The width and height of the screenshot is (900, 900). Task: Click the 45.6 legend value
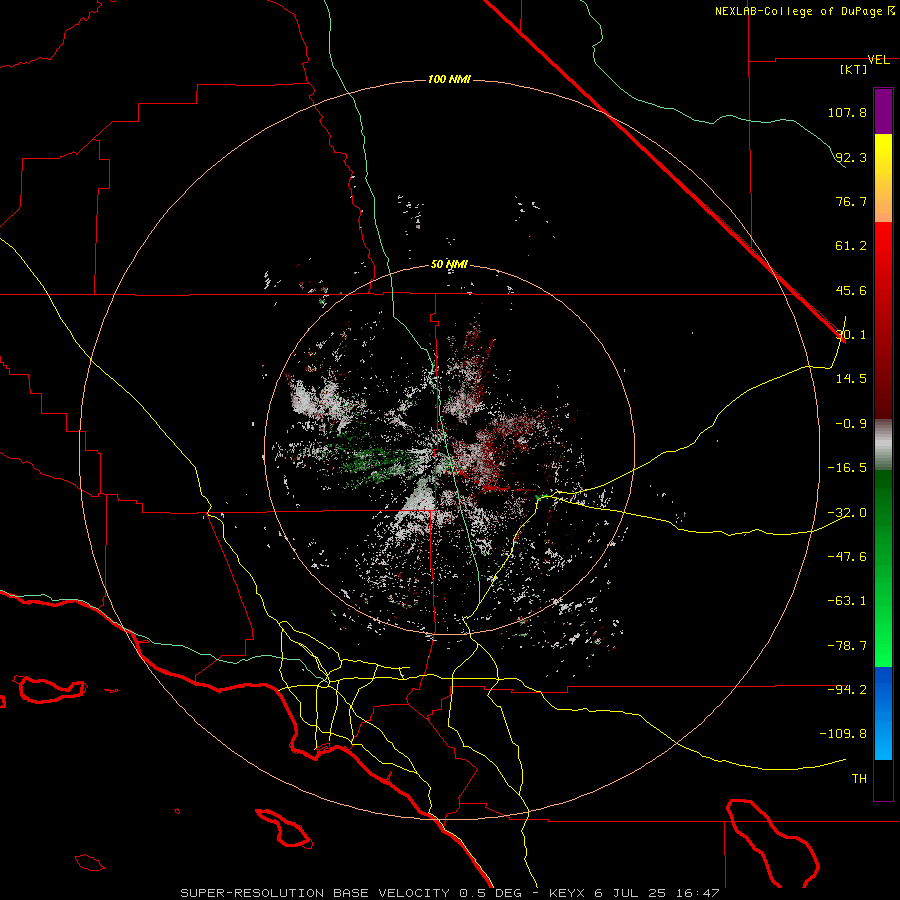pyautogui.click(x=851, y=290)
